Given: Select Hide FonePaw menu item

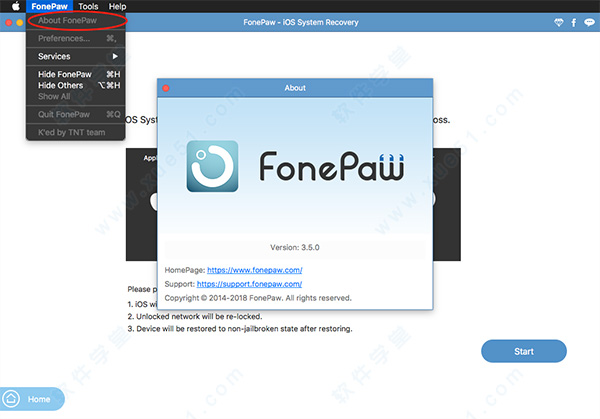Looking at the screenshot, I should 76,74.
